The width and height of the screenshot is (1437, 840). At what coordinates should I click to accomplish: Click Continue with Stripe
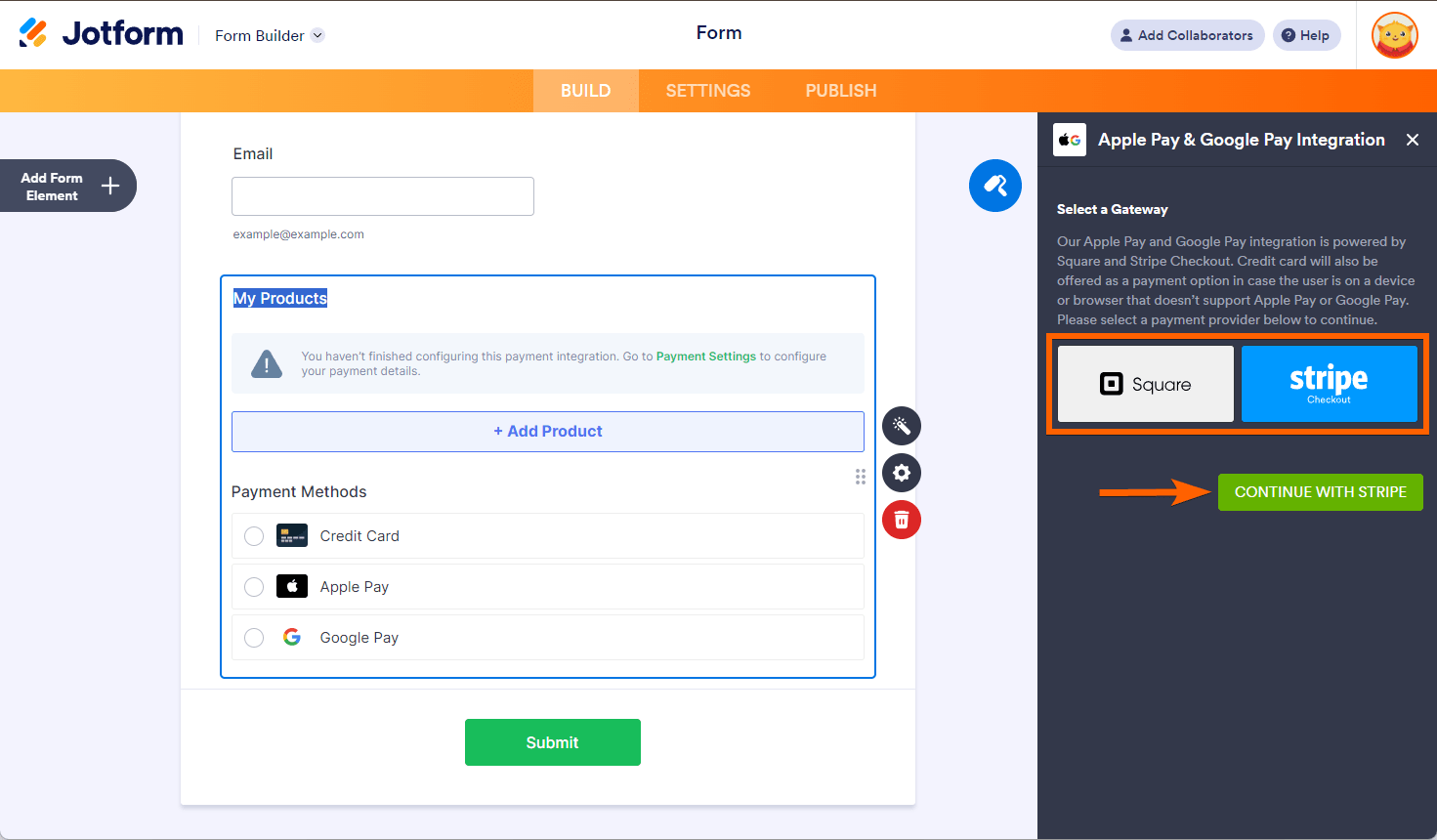(x=1321, y=492)
